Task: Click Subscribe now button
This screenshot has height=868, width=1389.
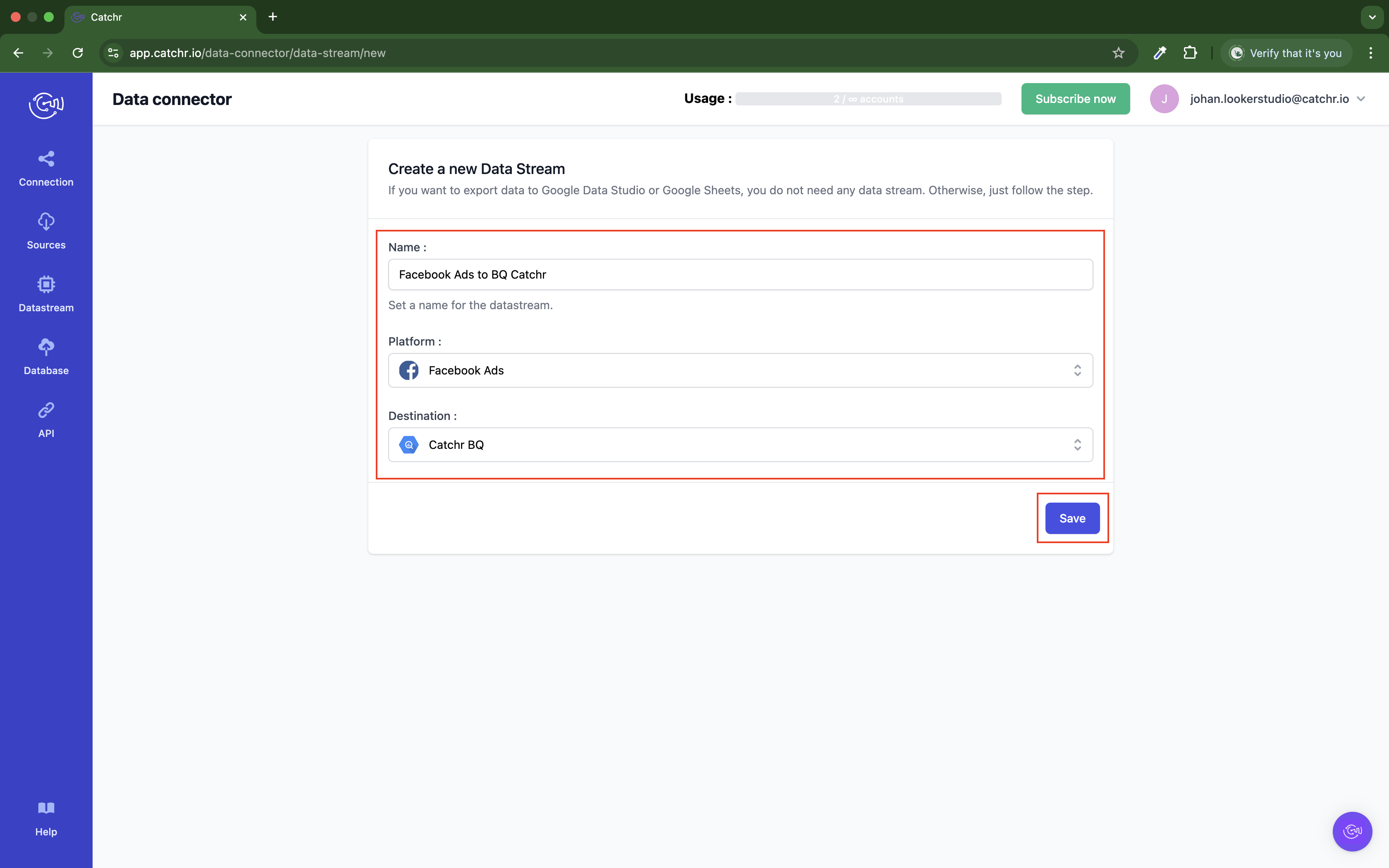Action: 1075,99
